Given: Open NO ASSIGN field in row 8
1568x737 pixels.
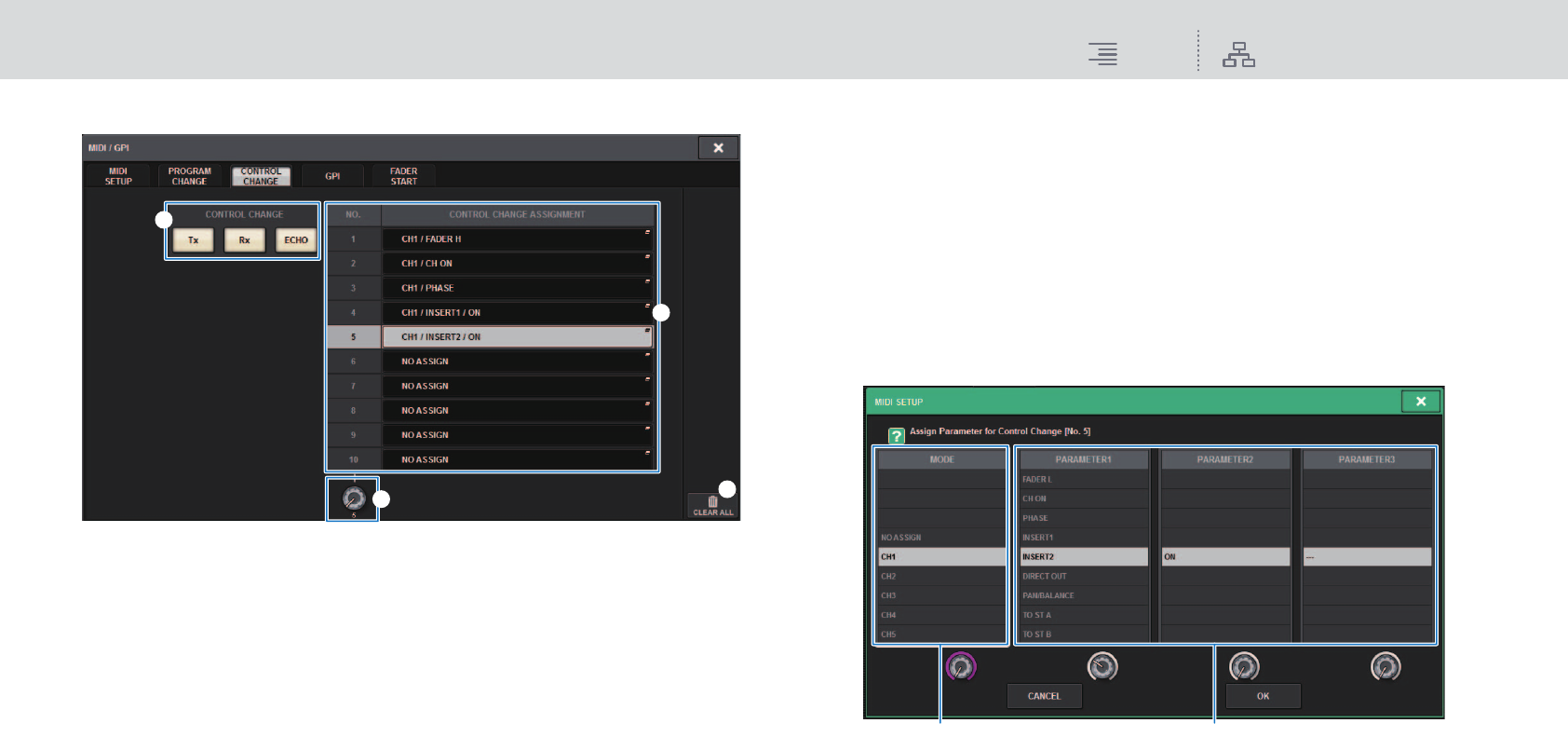Looking at the screenshot, I should [x=518, y=411].
